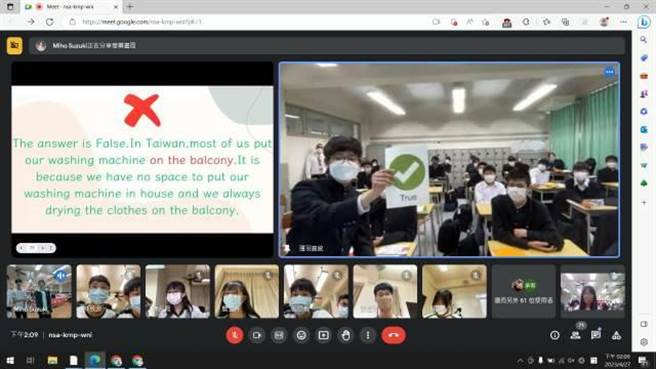The width and height of the screenshot is (656, 369).
Task: Close the Meet browser tab
Action: 116,7
